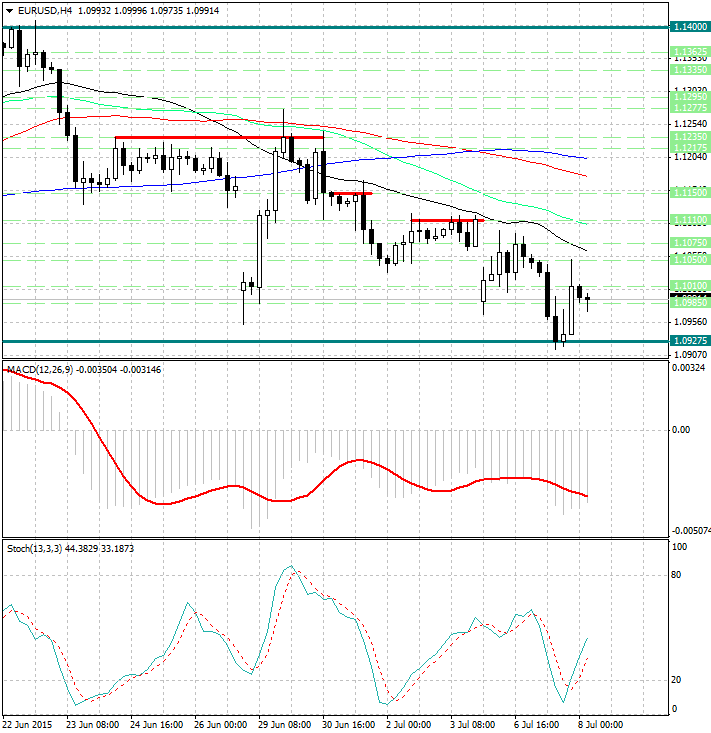Click the 1.11500 green level label
This screenshot has width=711, height=733.
[x=690, y=192]
